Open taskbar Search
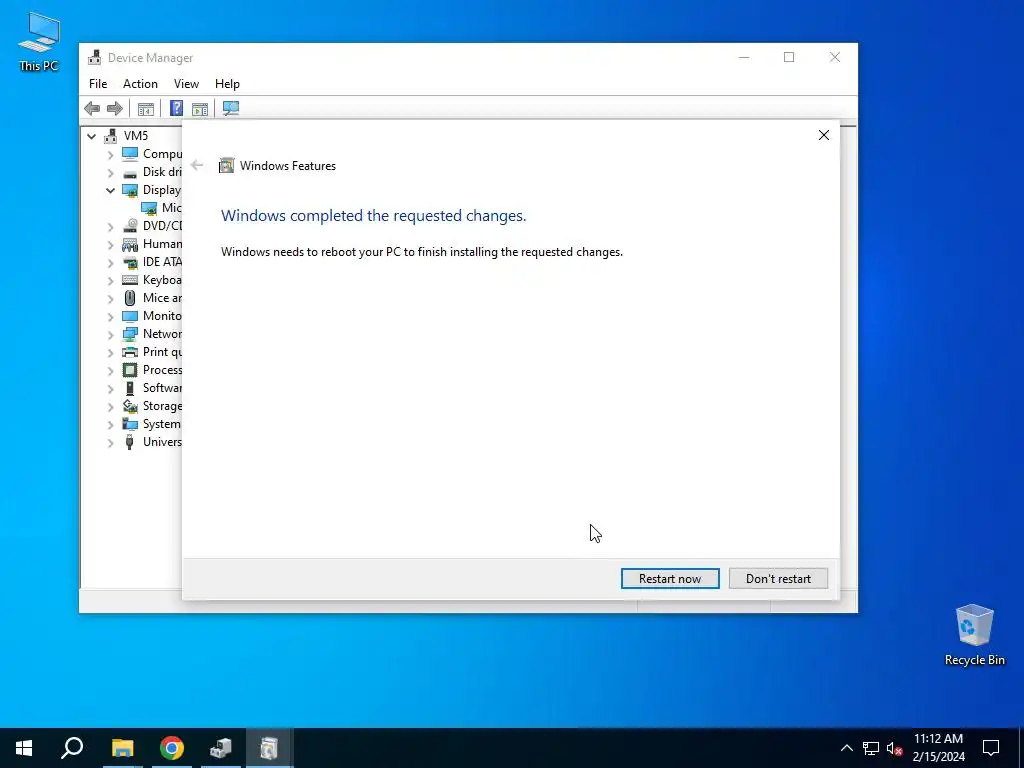 coord(72,748)
